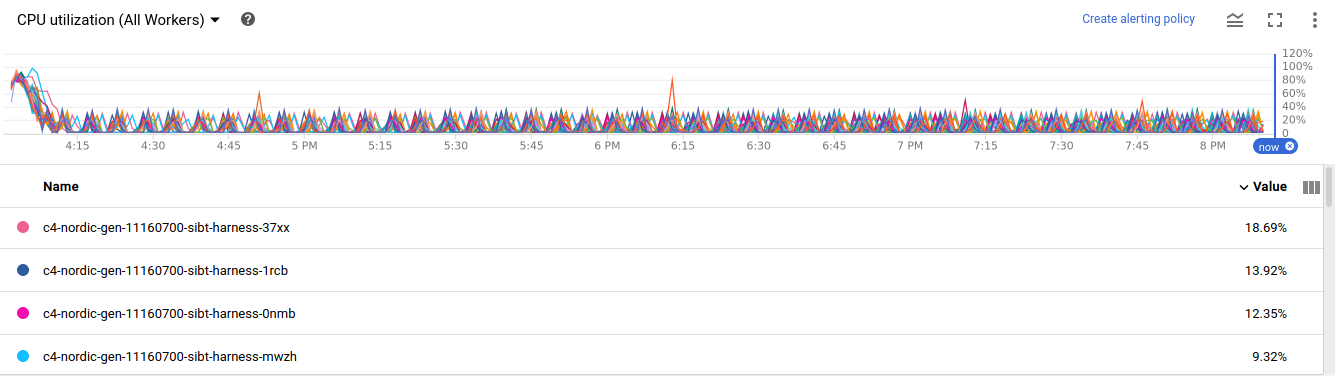
Task: Open the column selector icon
Action: pos(1312,187)
